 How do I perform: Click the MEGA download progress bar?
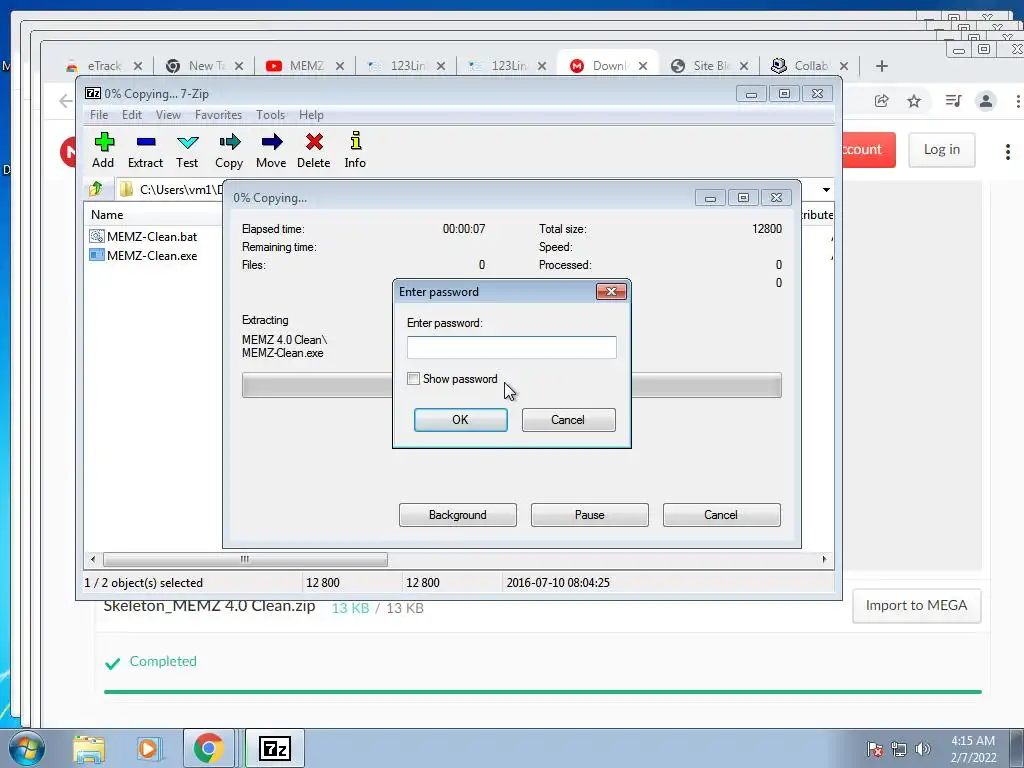543,692
